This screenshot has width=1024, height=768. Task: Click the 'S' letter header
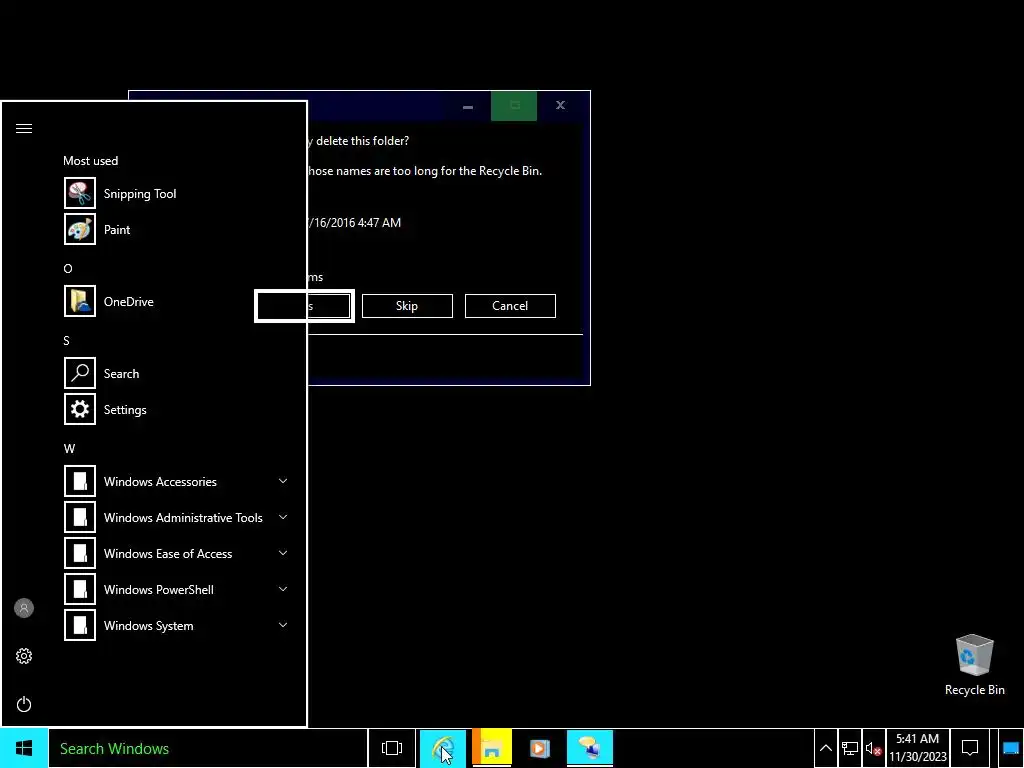point(66,340)
